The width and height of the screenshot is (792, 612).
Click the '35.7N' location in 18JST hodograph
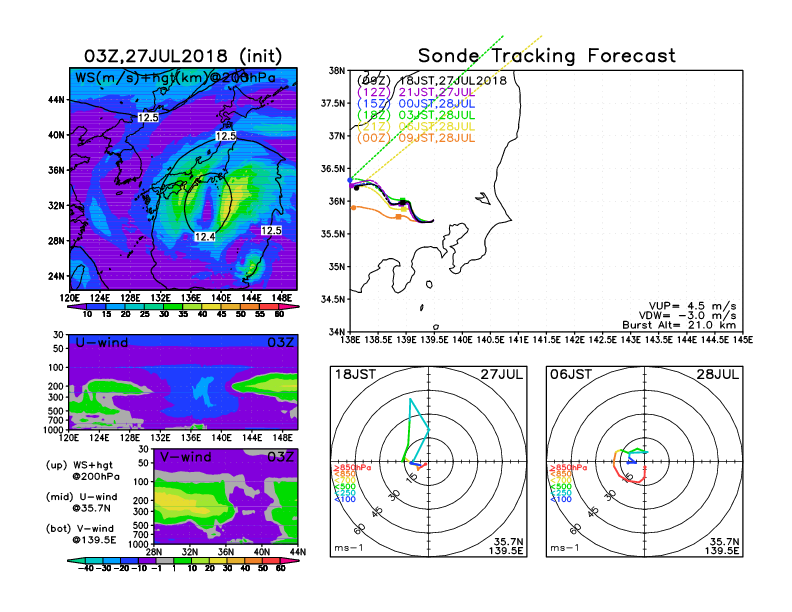tap(509, 542)
